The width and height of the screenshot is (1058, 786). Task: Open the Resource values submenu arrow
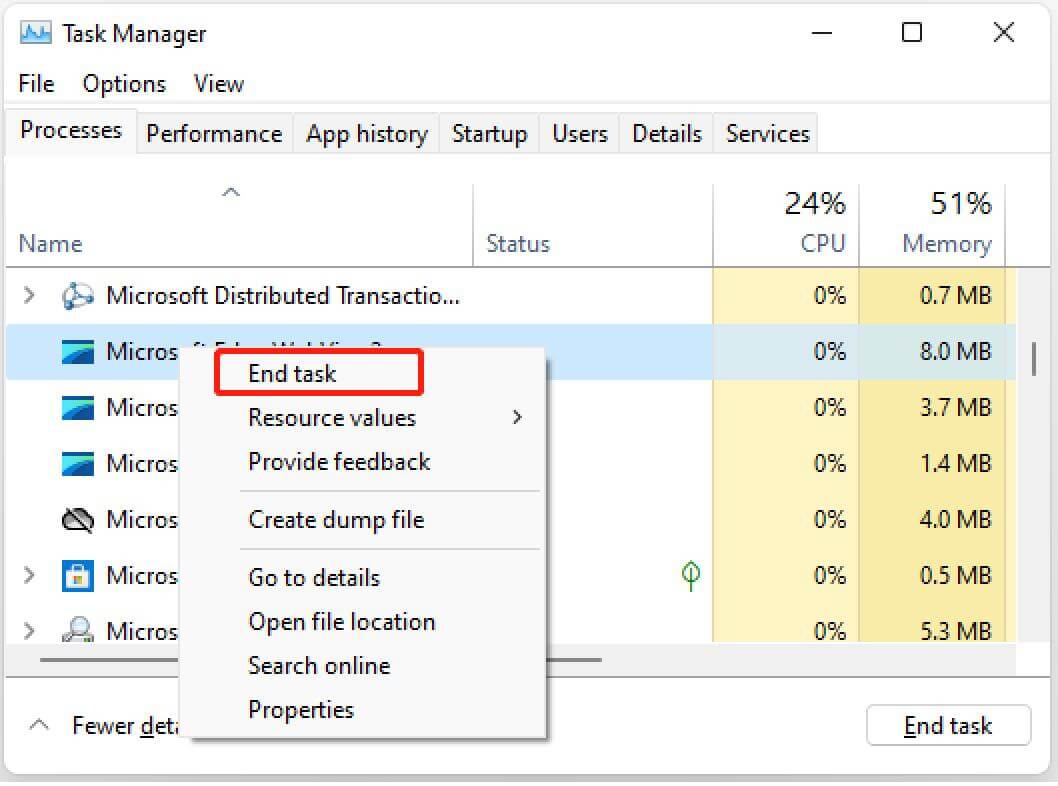517,418
